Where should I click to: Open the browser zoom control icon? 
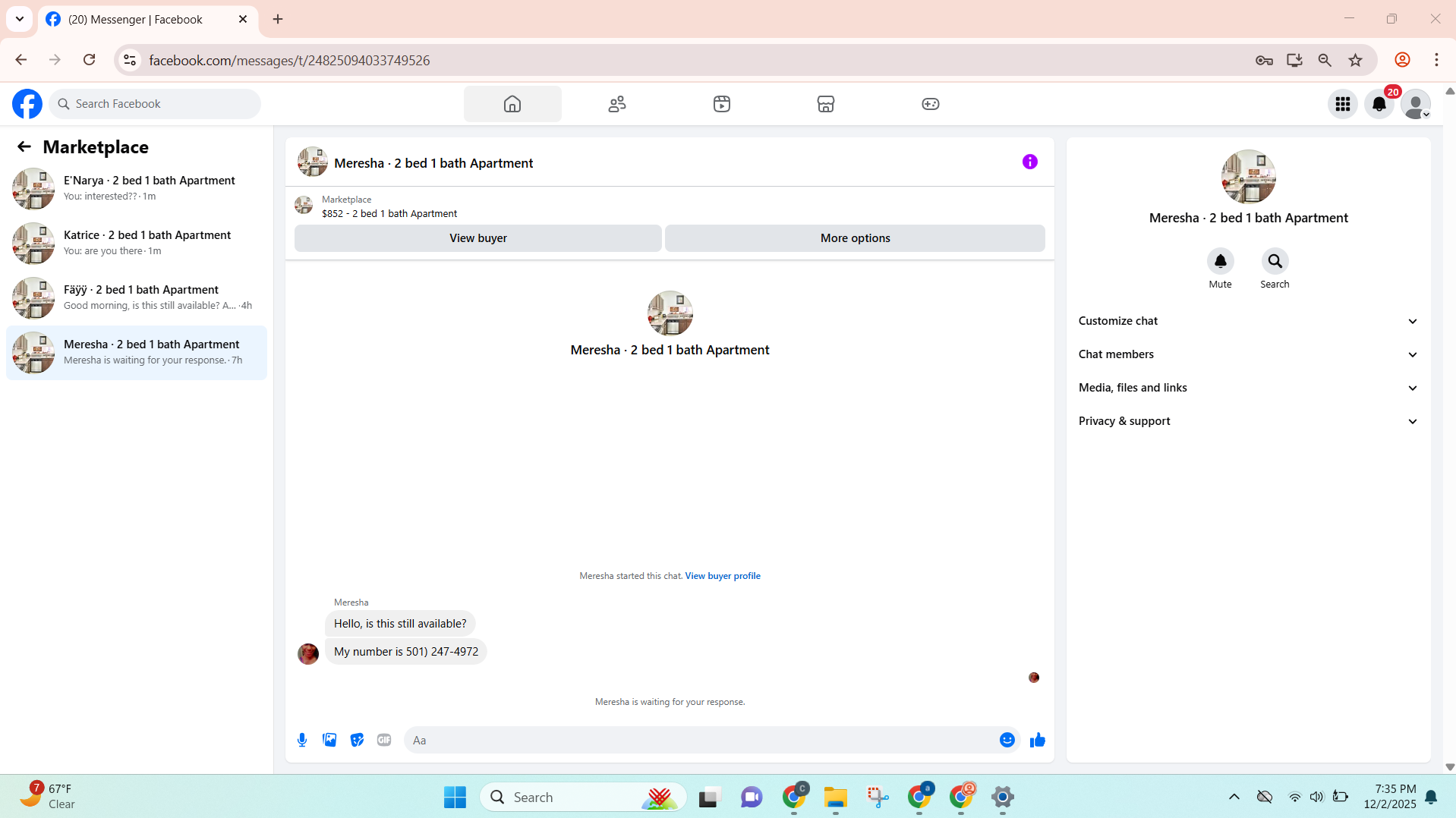(x=1325, y=60)
